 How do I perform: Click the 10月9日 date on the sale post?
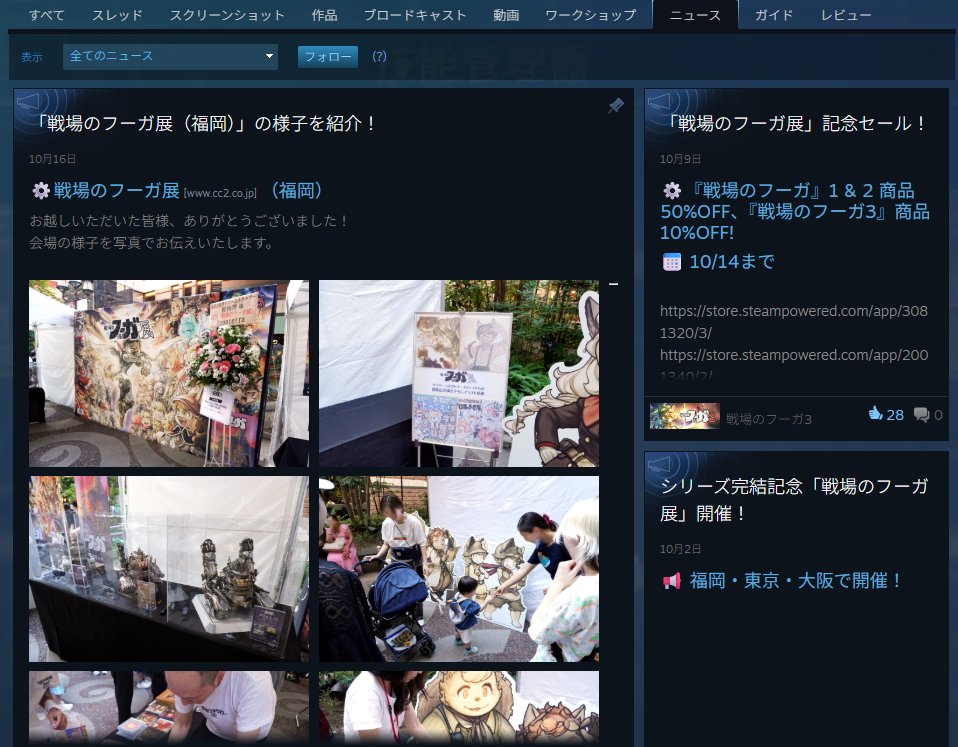pyautogui.click(x=680, y=159)
